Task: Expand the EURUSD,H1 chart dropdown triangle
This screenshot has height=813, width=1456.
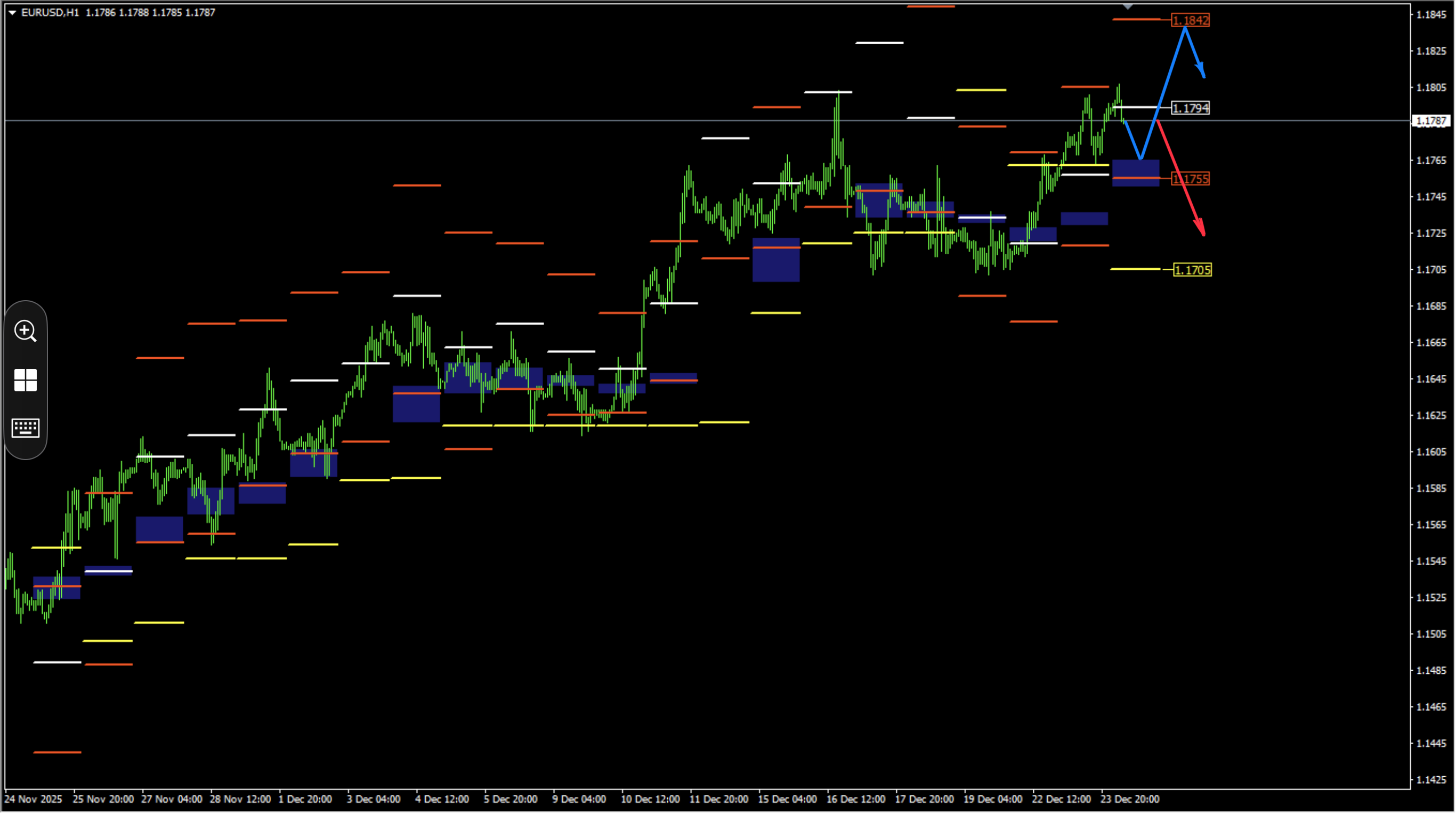Action: click(12, 12)
